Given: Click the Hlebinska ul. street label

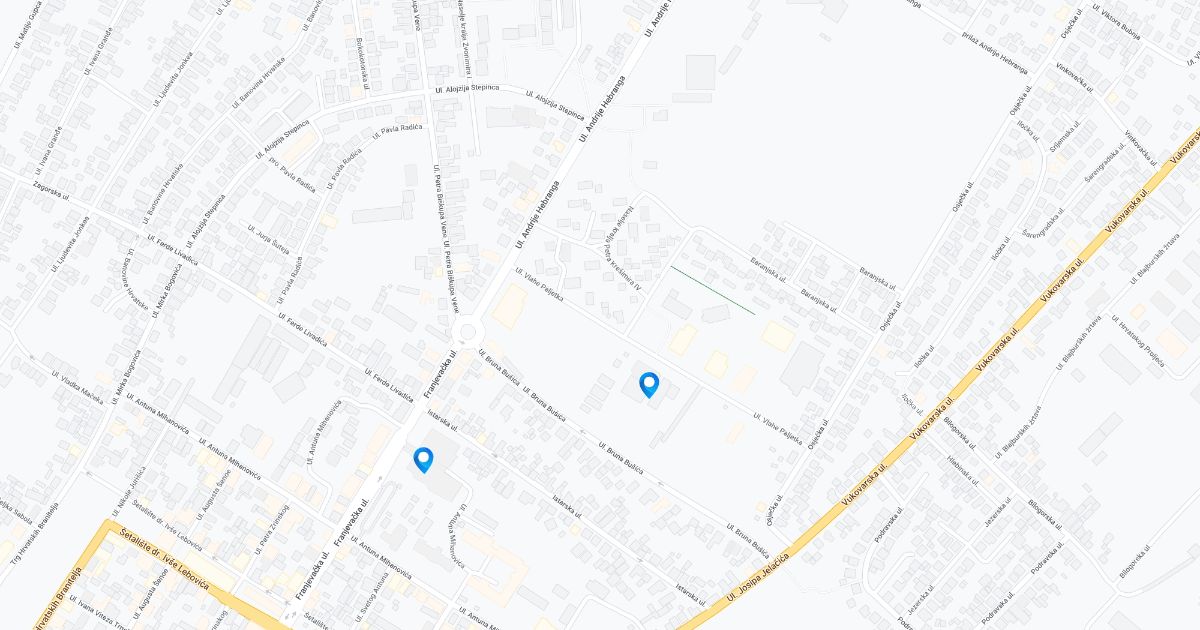Looking at the screenshot, I should click(x=965, y=471).
